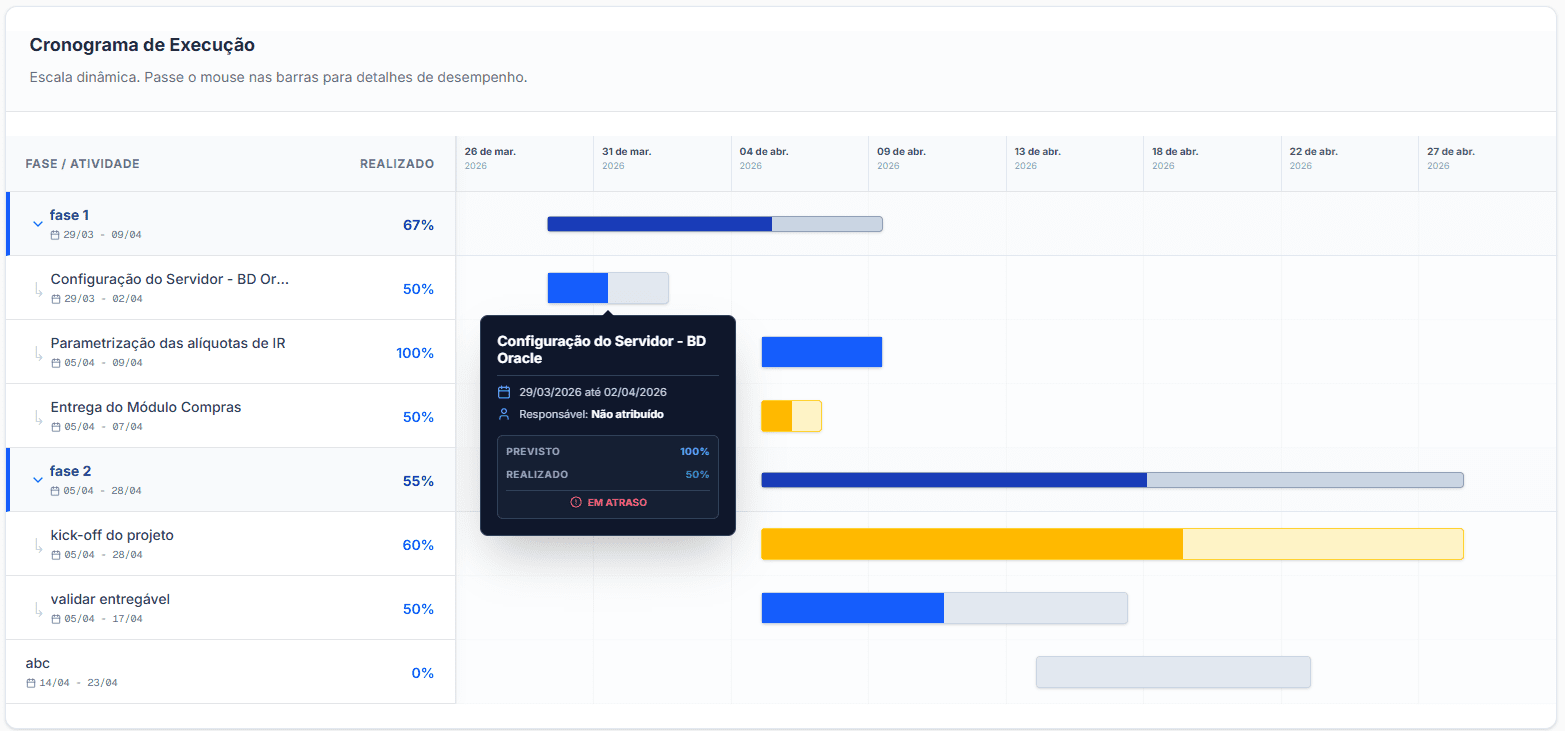The image size is (1565, 731).
Task: Select kick-off do projeto row
Action: click(x=231, y=544)
